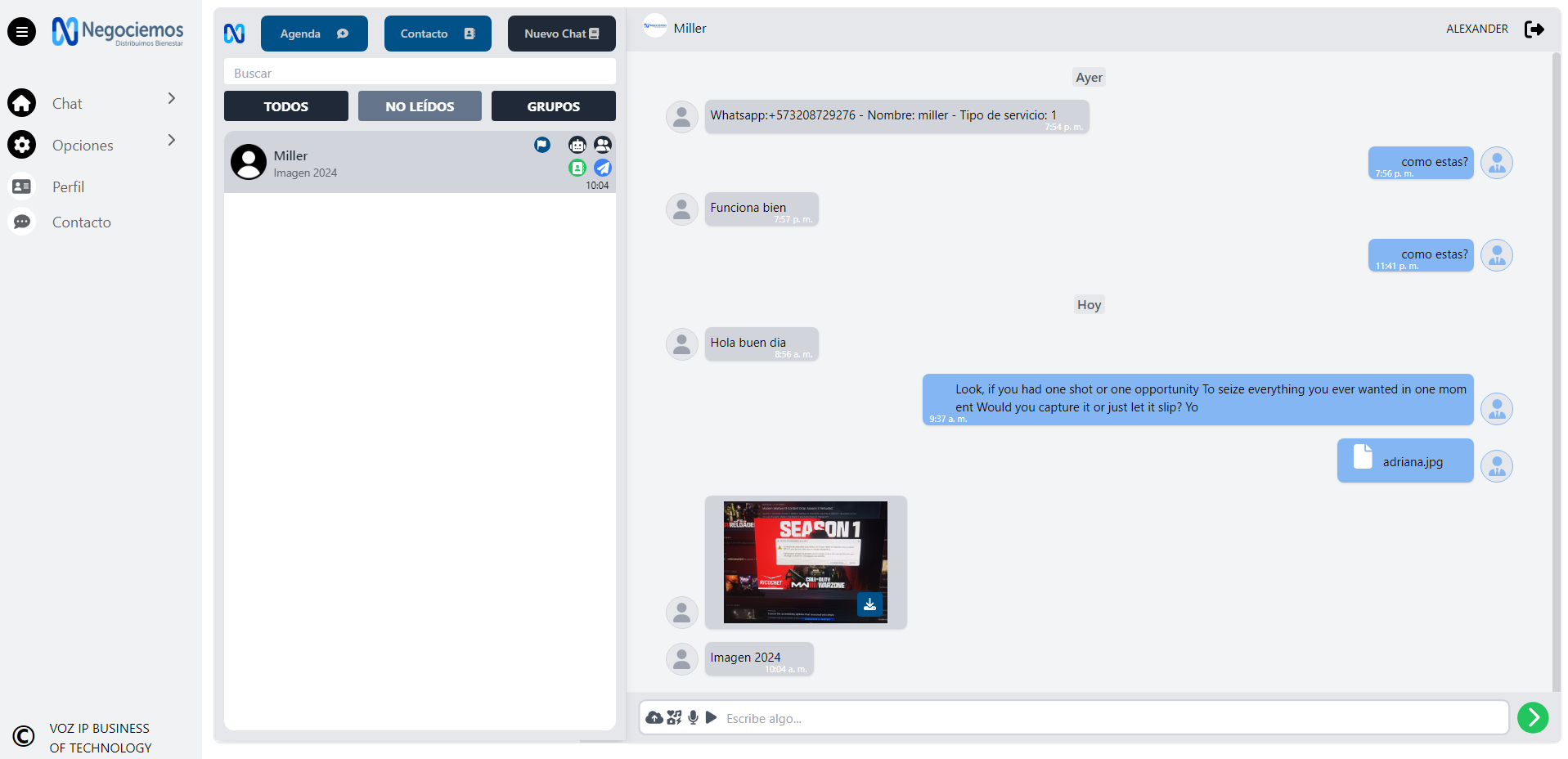Select the microphone icon to record audio
The image size is (1568, 759).
click(694, 717)
